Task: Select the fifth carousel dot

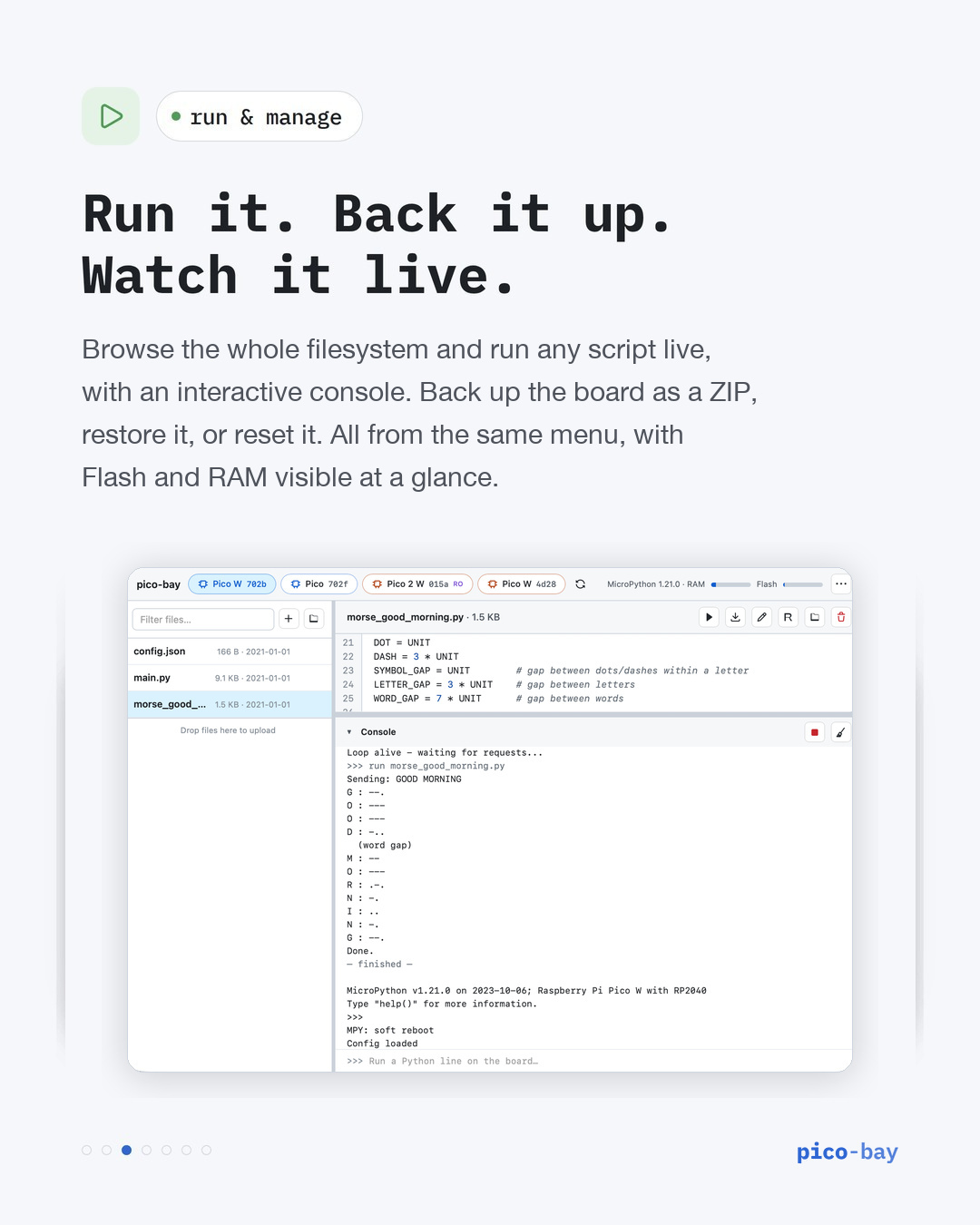Action: [x=167, y=1150]
